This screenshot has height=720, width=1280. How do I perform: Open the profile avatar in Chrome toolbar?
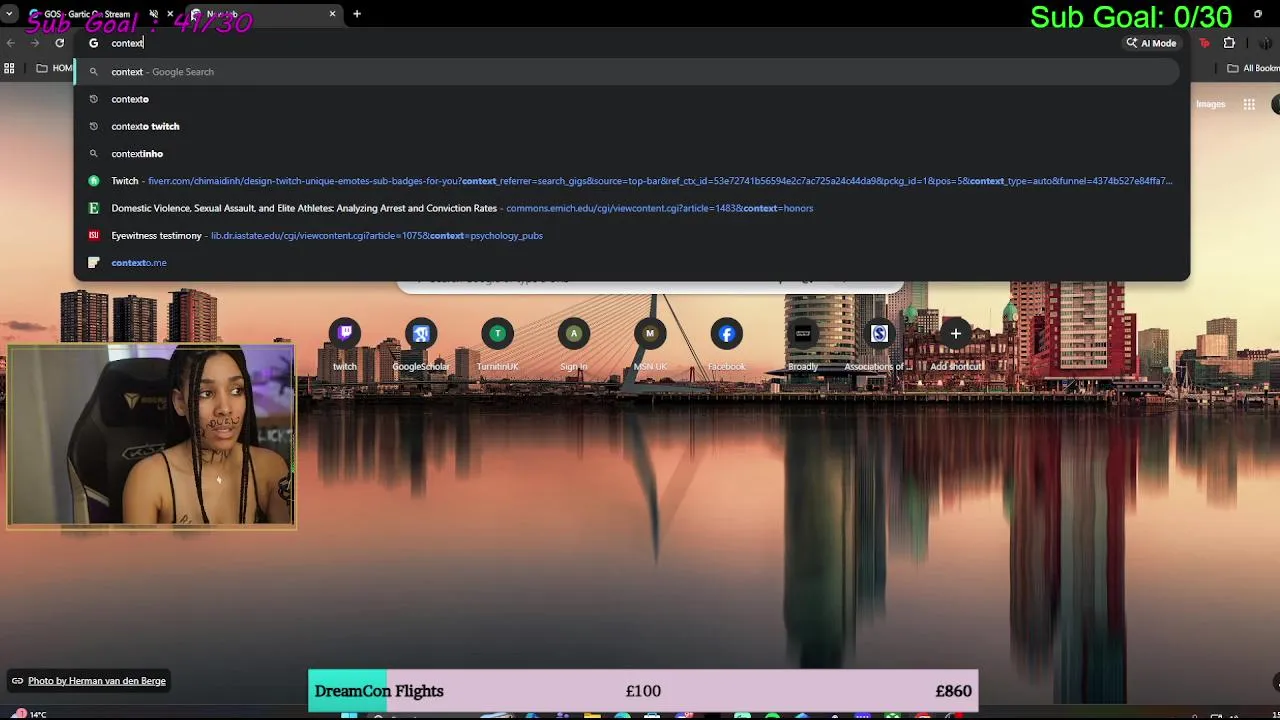(1266, 43)
